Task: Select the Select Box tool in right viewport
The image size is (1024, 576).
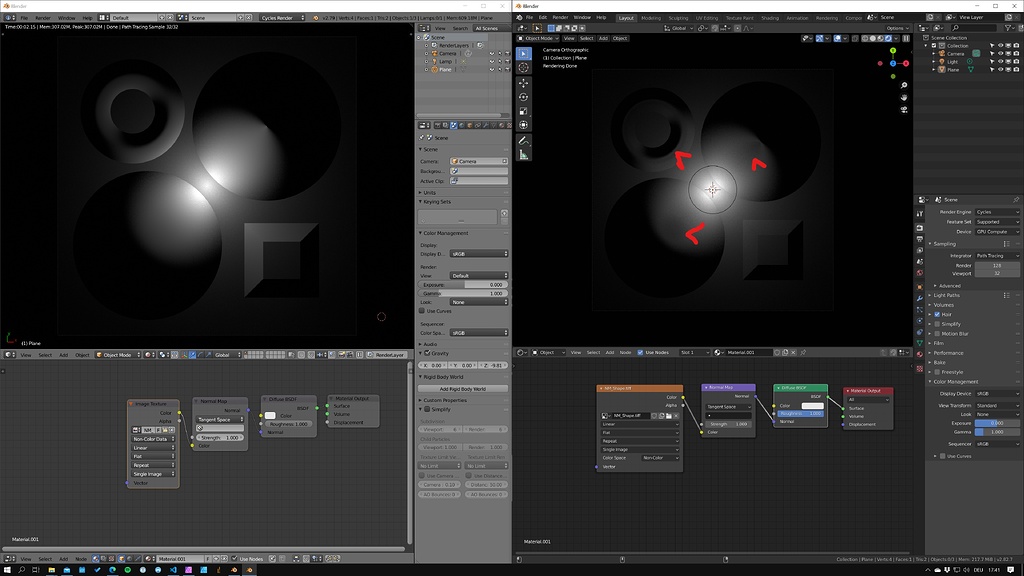Action: click(524, 54)
